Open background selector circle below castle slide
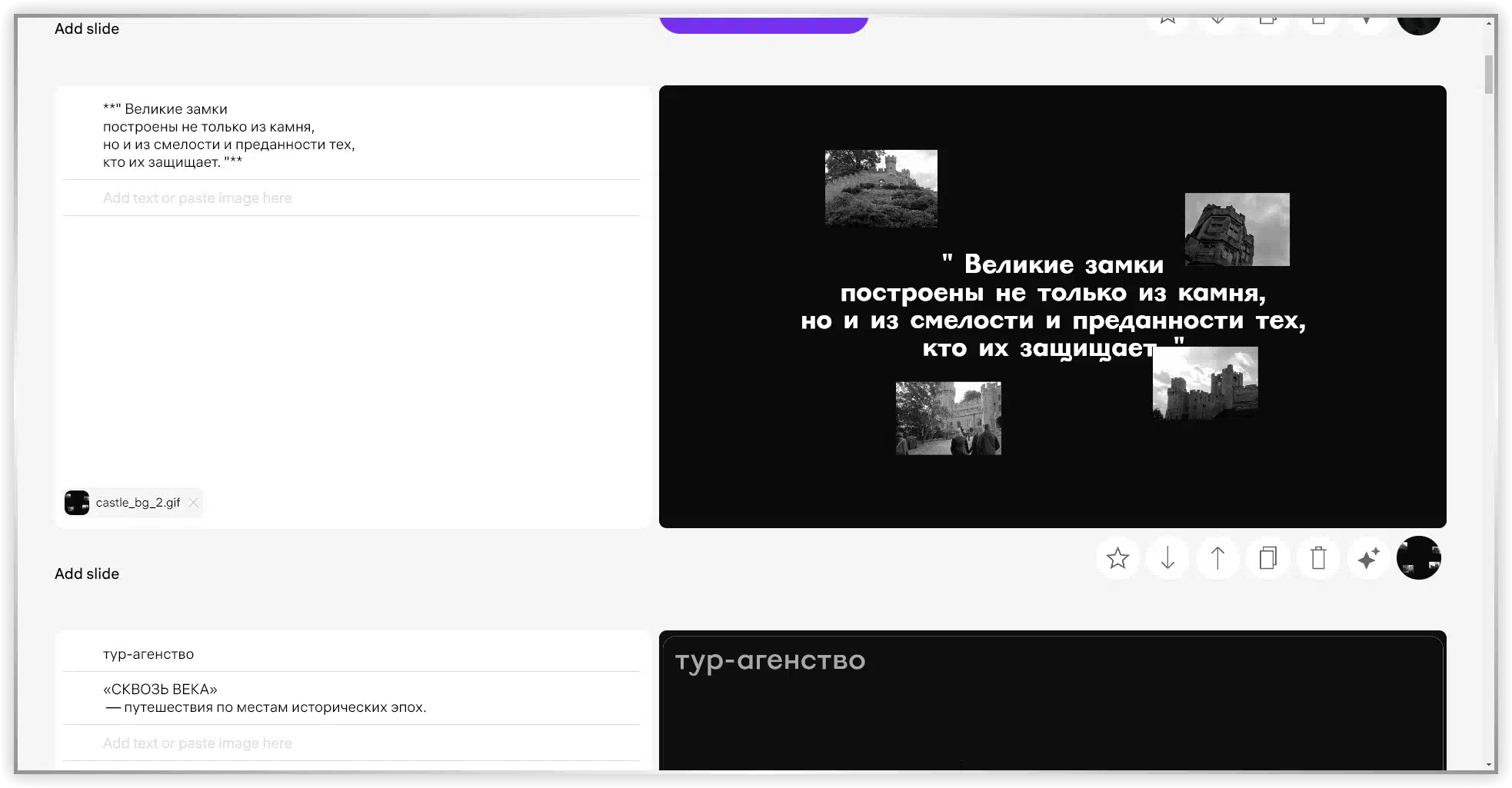The image size is (1512, 788). (1418, 558)
